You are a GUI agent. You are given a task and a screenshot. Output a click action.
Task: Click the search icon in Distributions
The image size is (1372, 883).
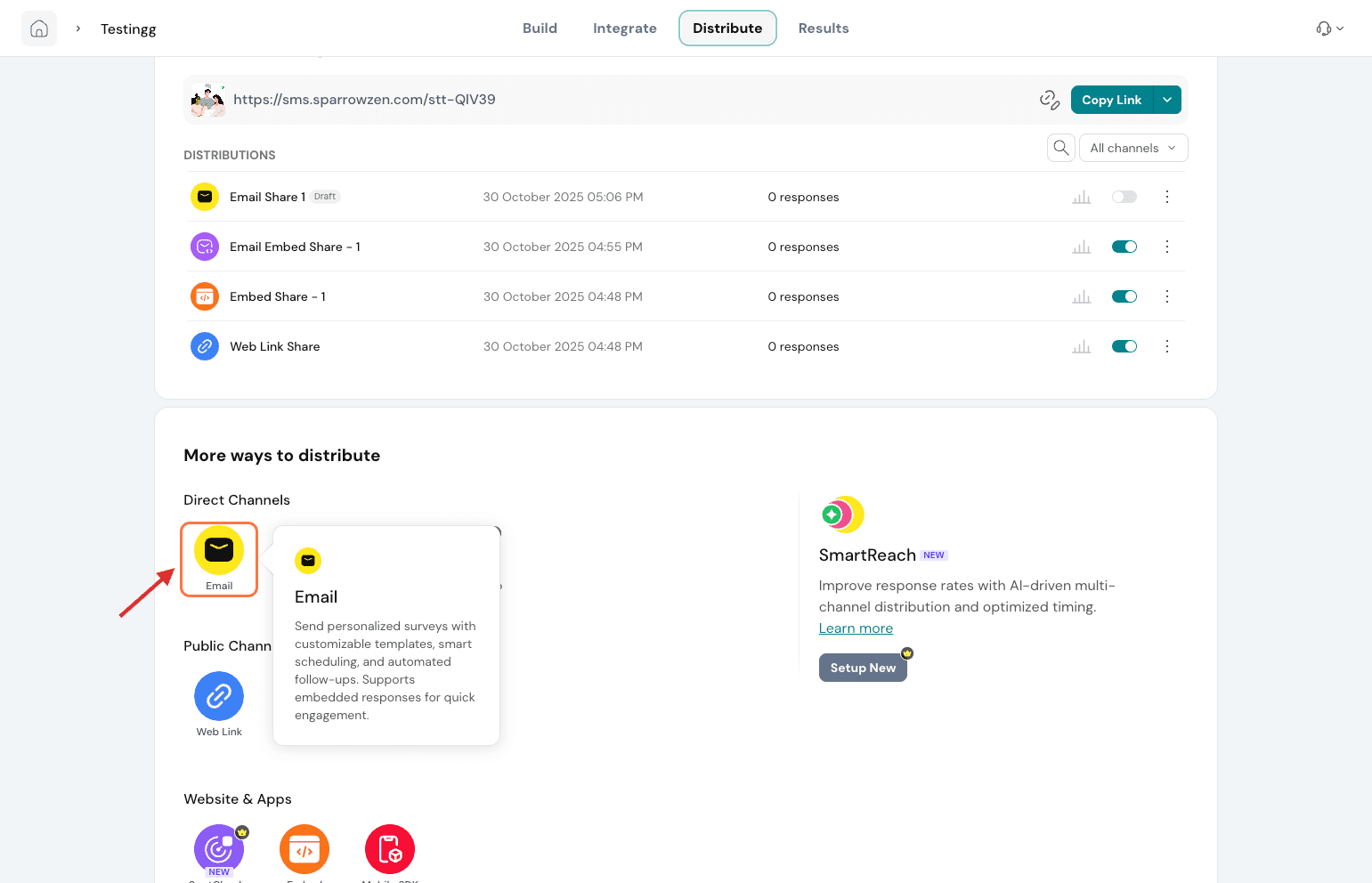click(1060, 148)
